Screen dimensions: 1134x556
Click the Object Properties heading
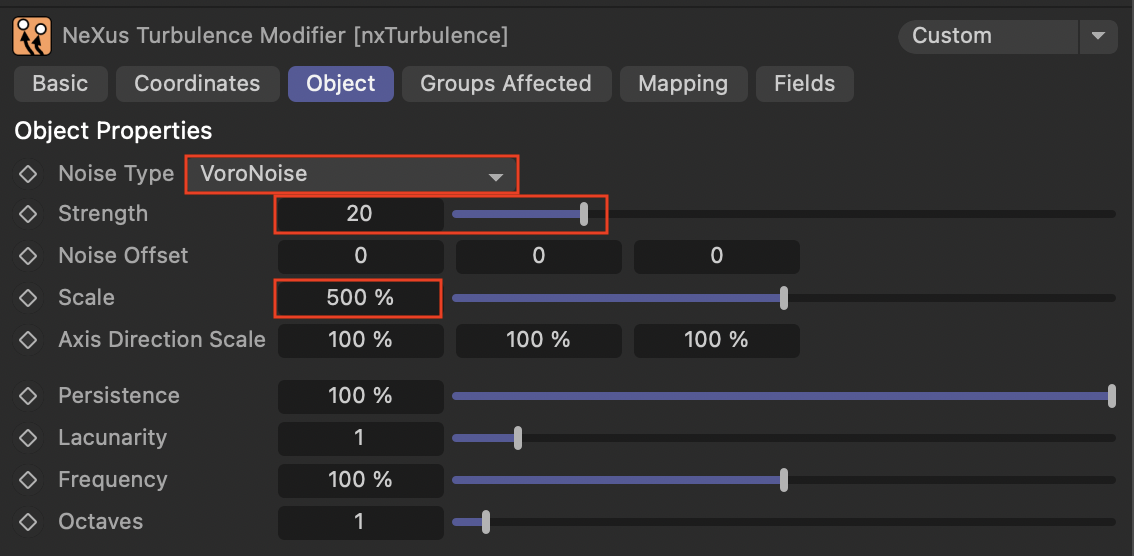pyautogui.click(x=114, y=131)
